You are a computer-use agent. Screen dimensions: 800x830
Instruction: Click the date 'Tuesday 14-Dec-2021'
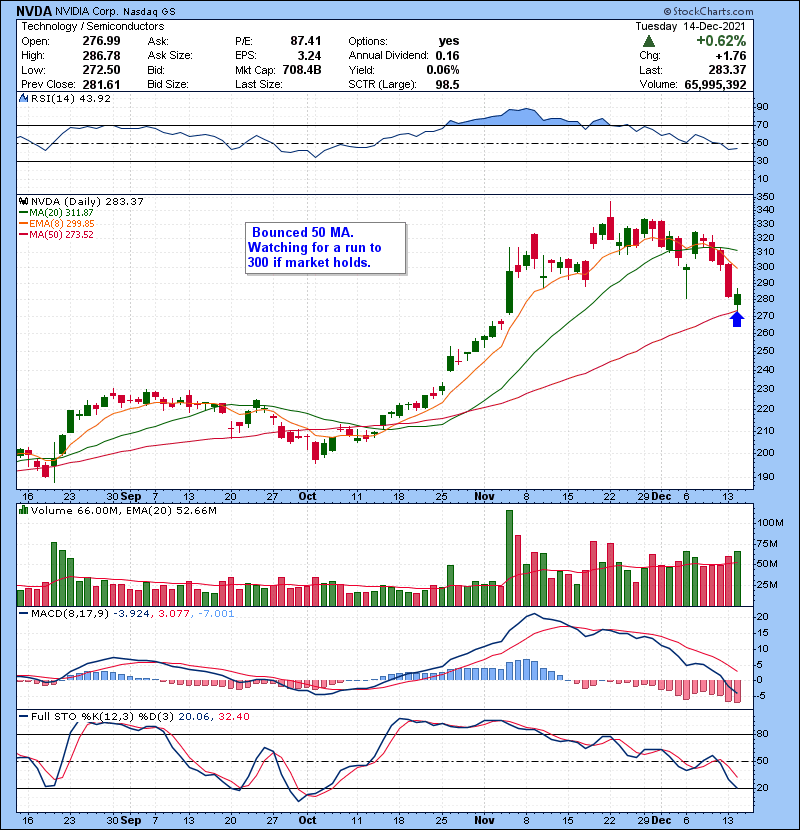pos(690,26)
